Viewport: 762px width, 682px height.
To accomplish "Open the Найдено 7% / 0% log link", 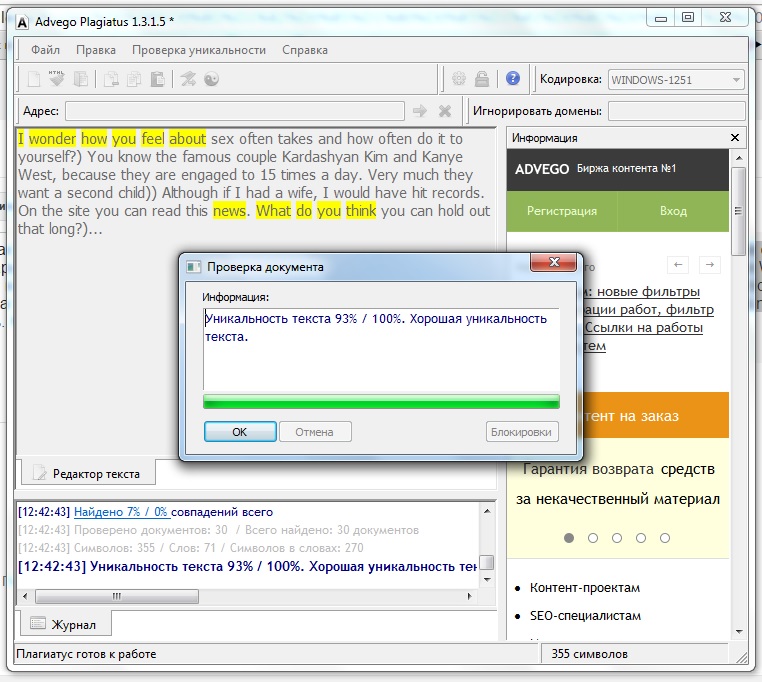I will (x=122, y=512).
